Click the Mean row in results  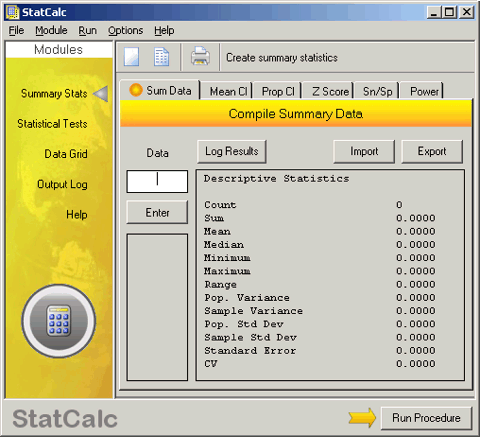320,231
